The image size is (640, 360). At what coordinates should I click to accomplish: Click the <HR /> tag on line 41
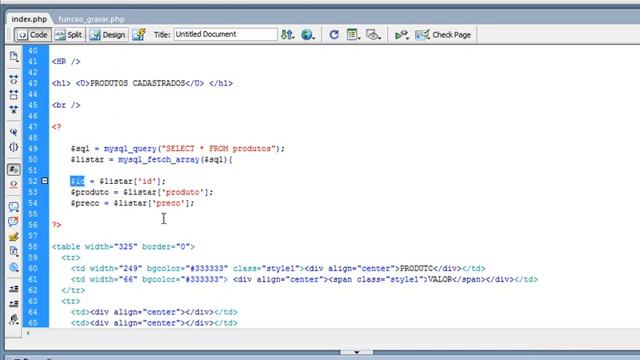click(66, 62)
